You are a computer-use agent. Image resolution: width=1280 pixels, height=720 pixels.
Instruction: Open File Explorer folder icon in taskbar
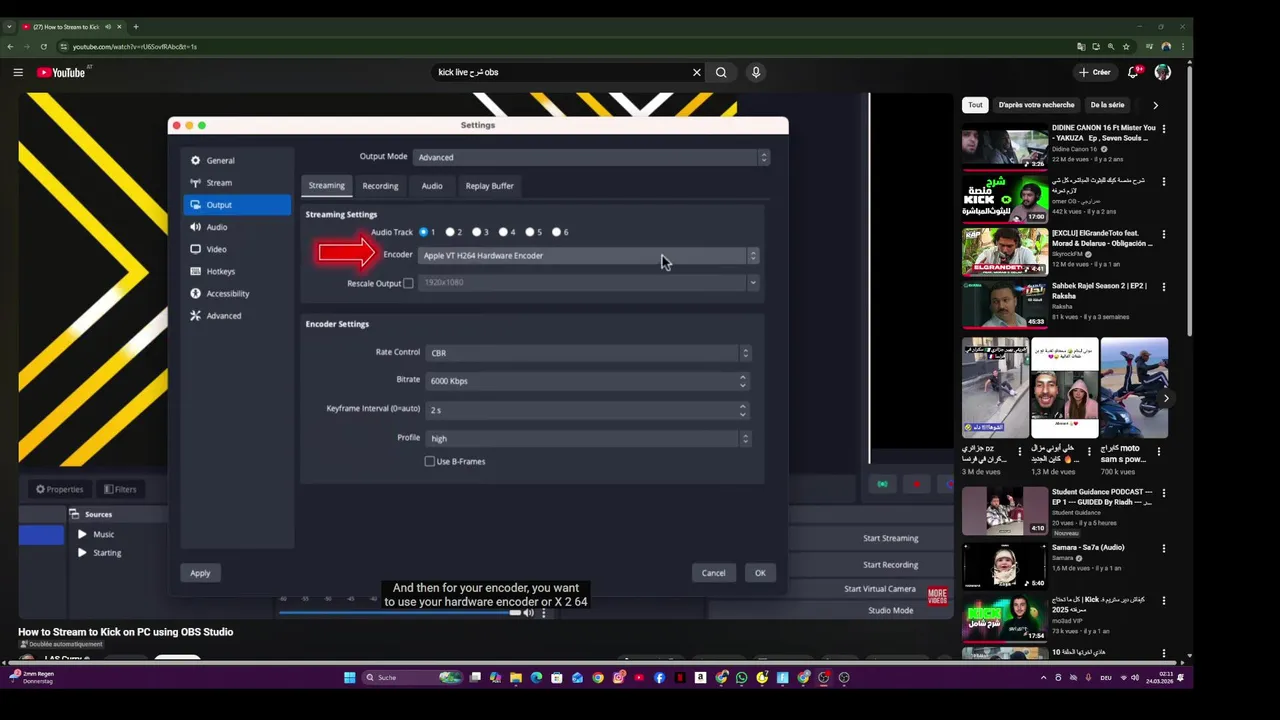click(x=516, y=677)
